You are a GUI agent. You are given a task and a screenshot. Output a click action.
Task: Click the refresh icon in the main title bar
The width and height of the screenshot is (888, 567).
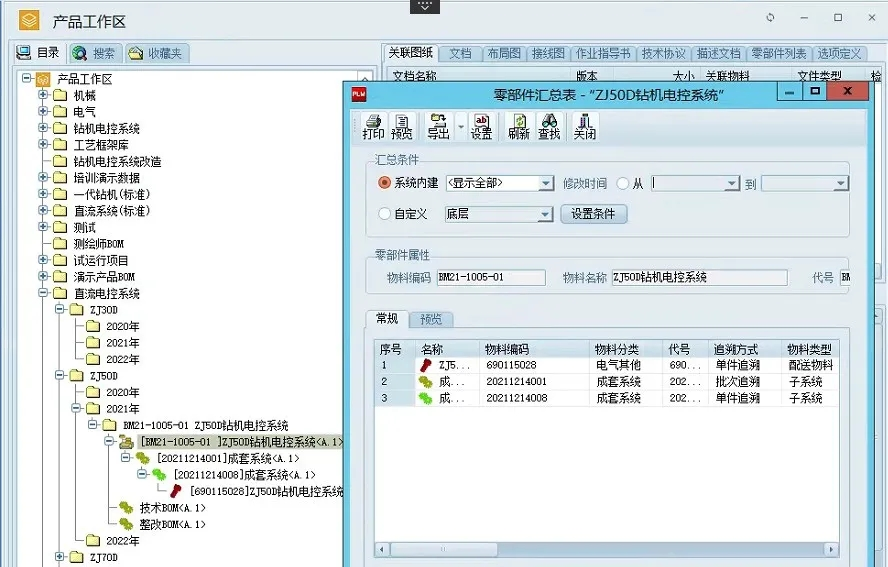coord(770,18)
